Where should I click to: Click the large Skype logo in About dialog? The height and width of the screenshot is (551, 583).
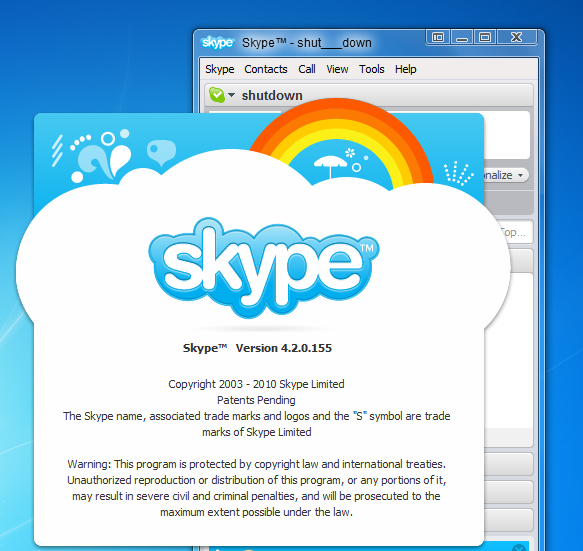click(264, 267)
